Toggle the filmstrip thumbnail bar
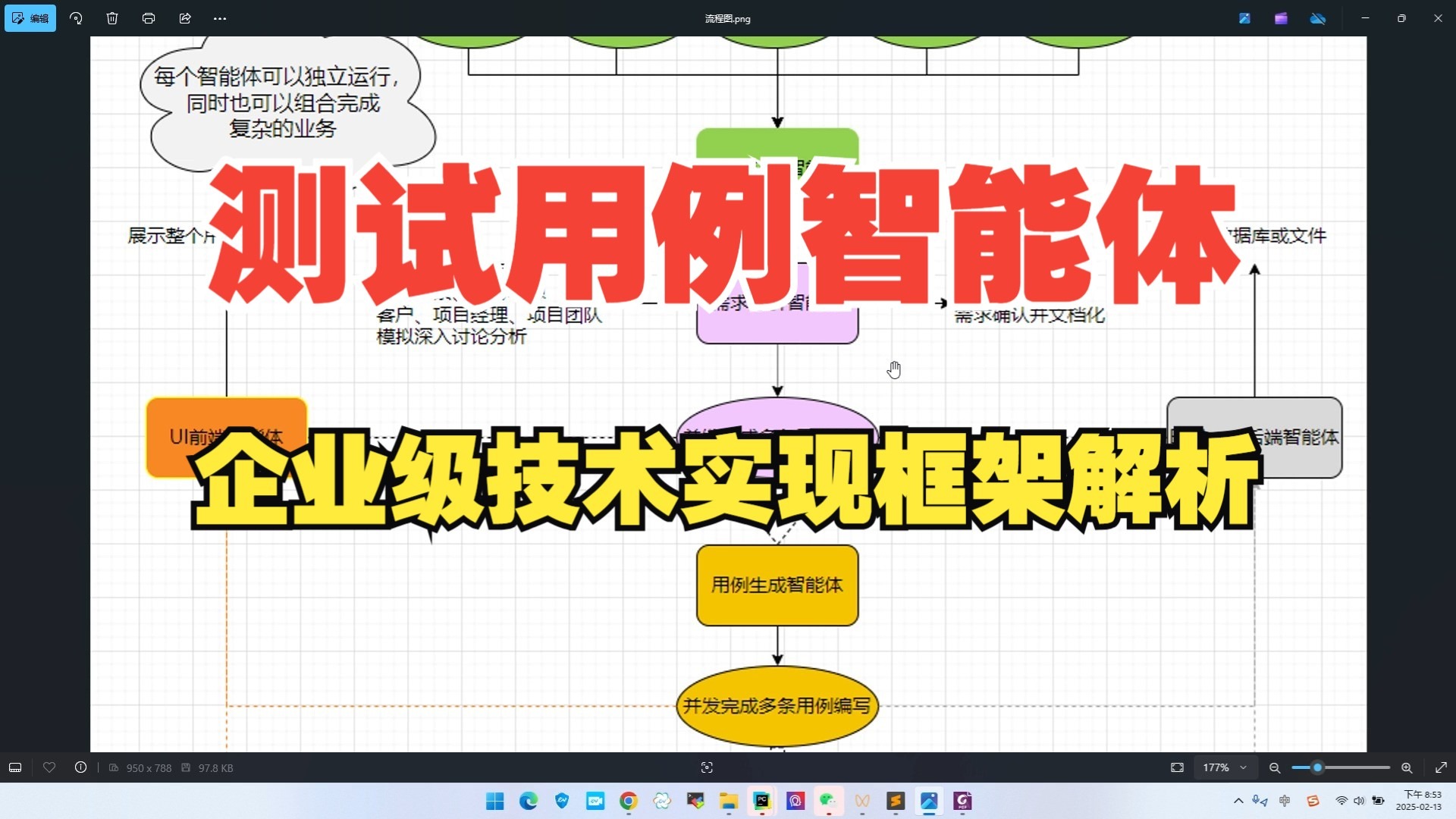The image size is (1456, 819). point(14,767)
